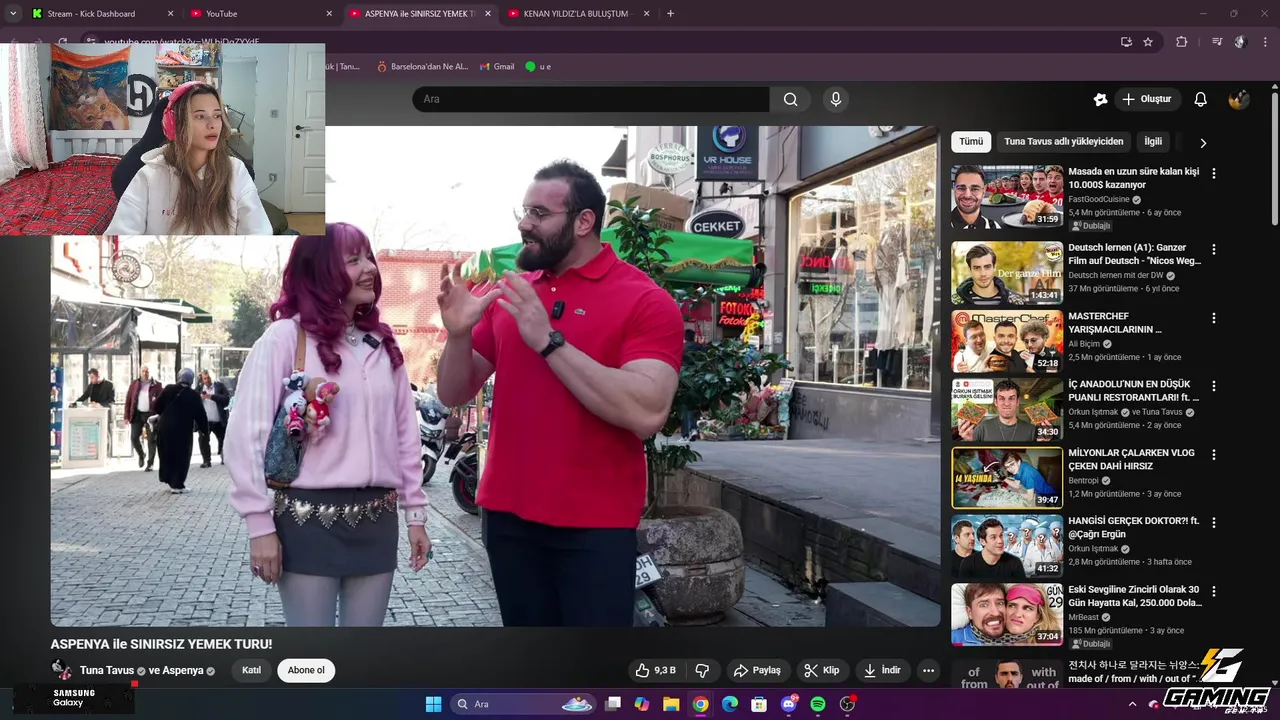
Task: Open Tuna Tavus channel link
Action: 107,670
